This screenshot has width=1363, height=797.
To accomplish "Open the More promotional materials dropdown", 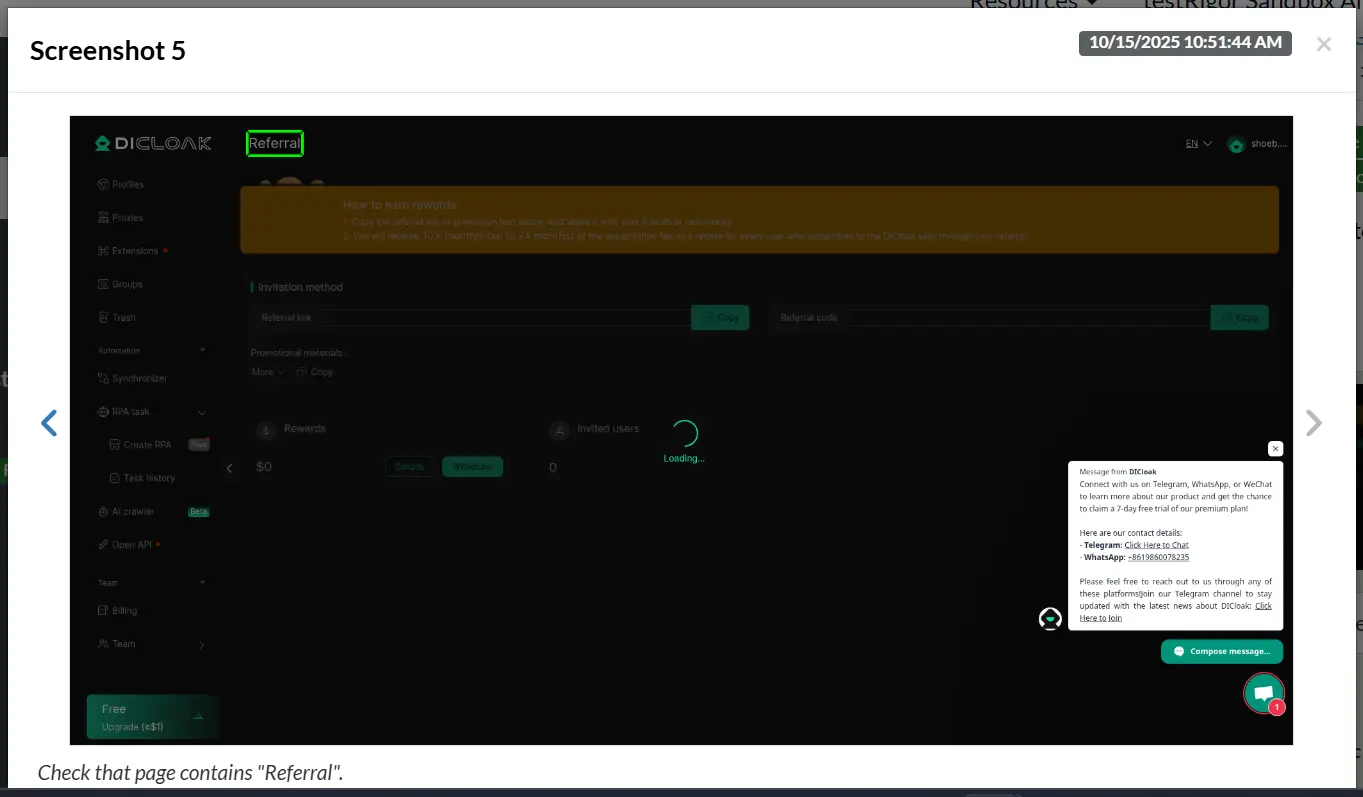I will click(266, 372).
